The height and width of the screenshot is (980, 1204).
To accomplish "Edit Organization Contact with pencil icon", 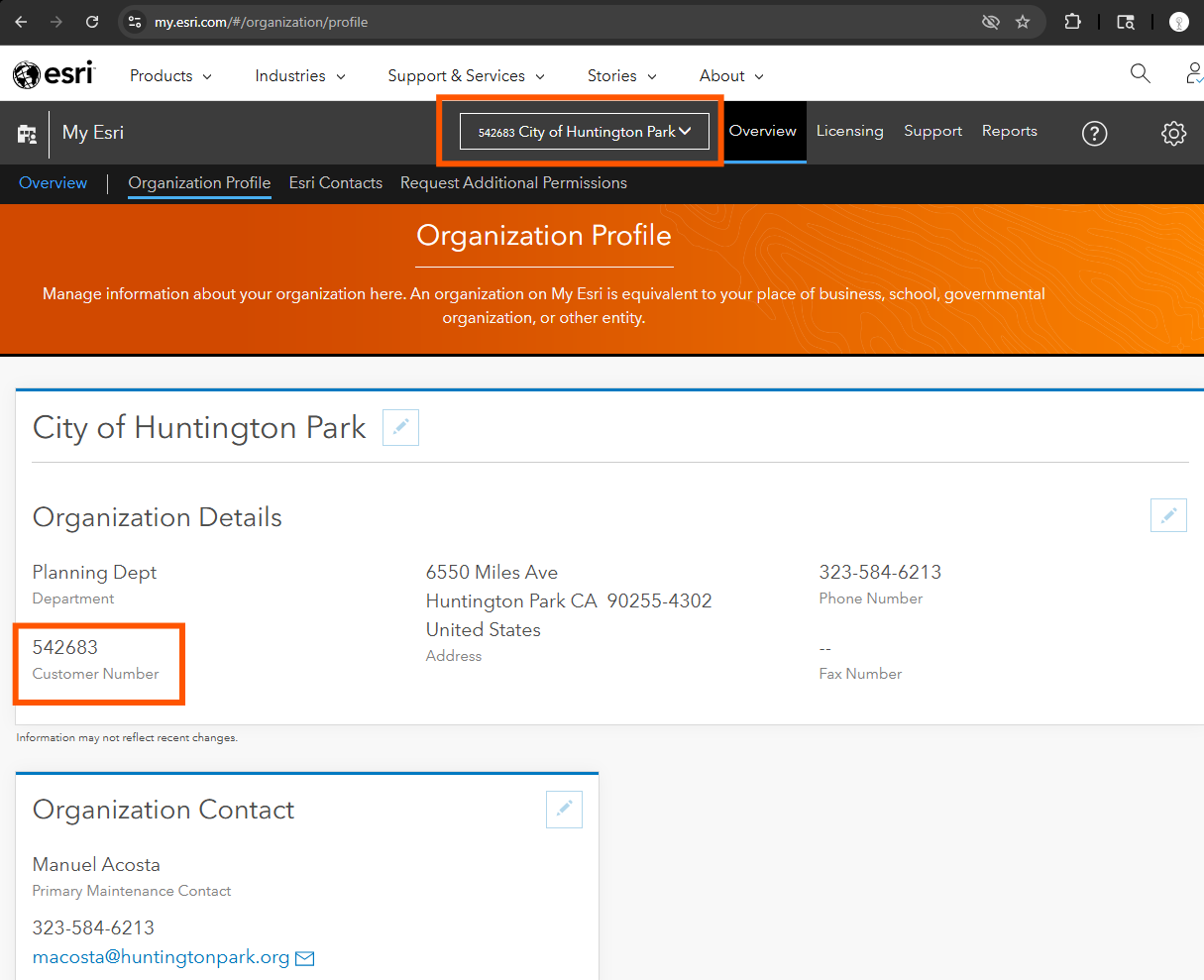I will point(564,809).
